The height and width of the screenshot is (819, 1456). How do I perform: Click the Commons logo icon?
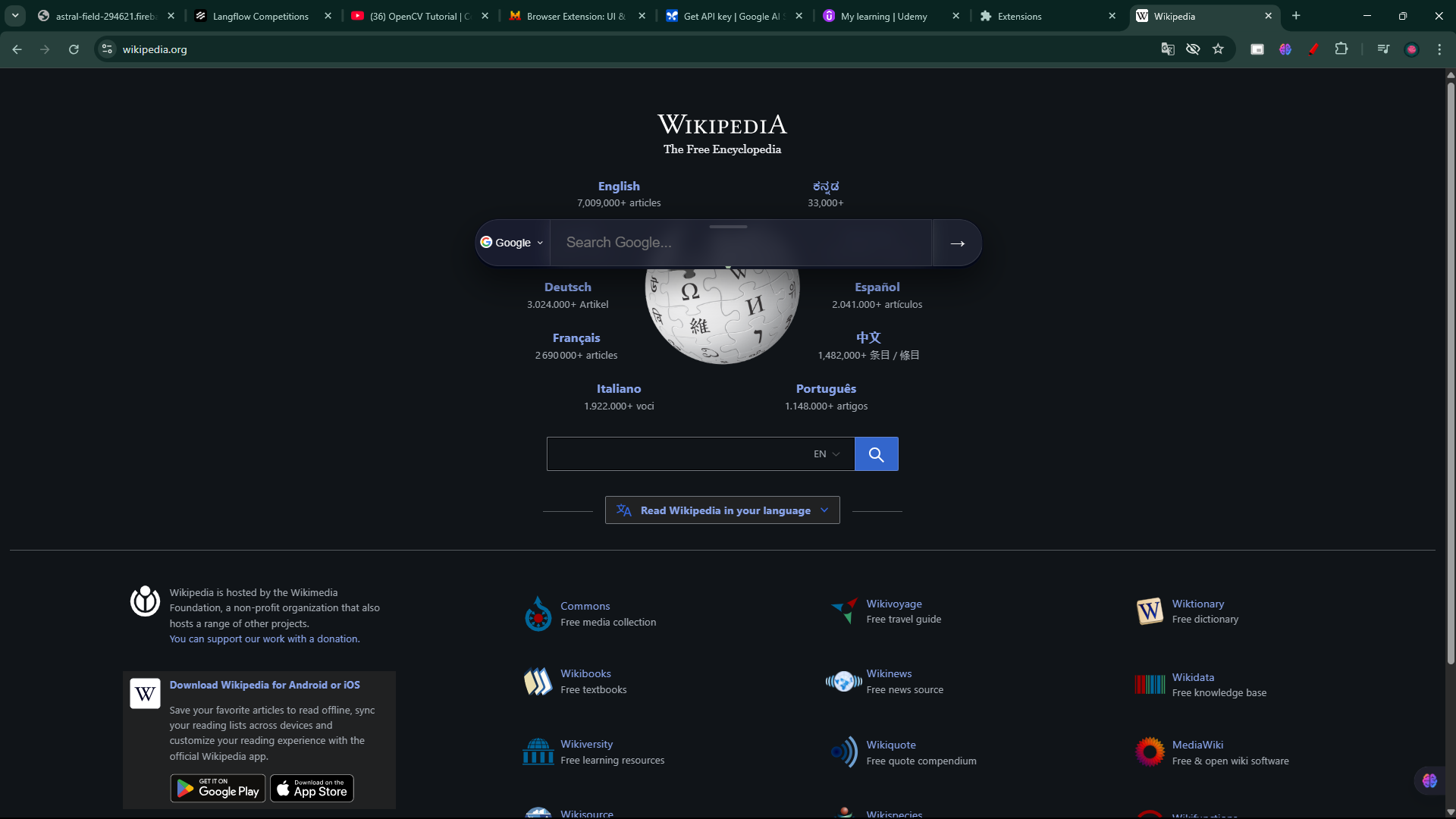(538, 614)
